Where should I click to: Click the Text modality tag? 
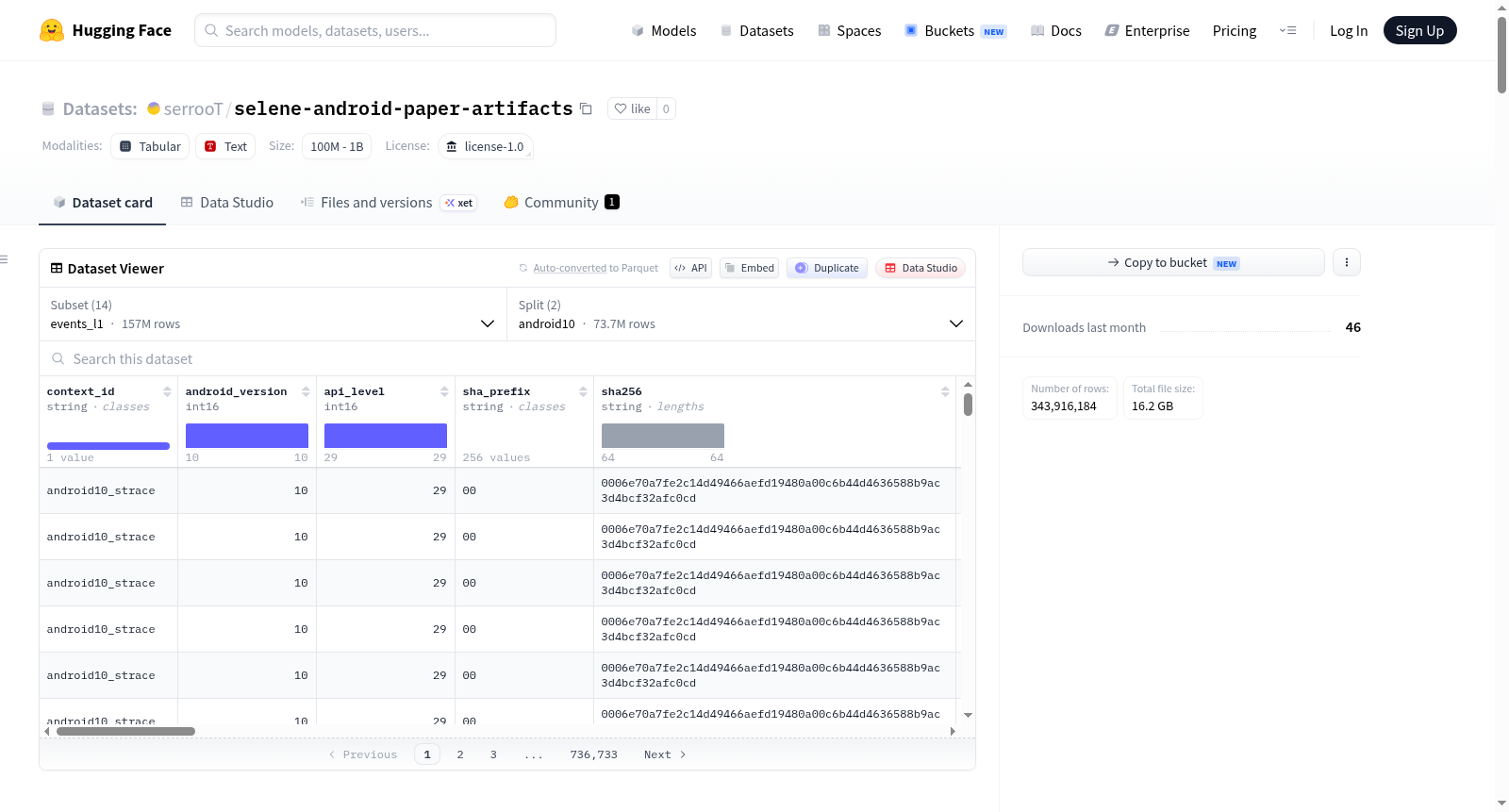click(x=225, y=146)
